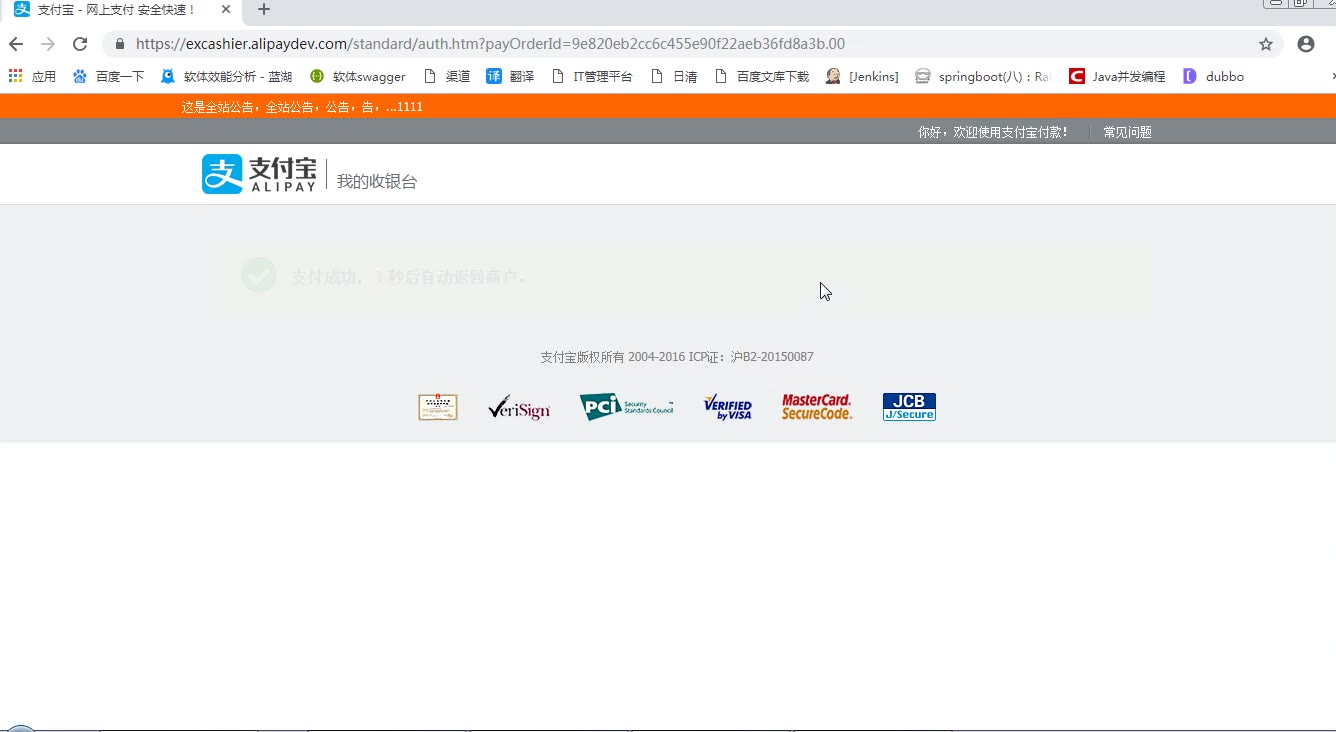1336x732 pixels.
Task: Open the 百度文库下载 bookmark
Action: [761, 76]
